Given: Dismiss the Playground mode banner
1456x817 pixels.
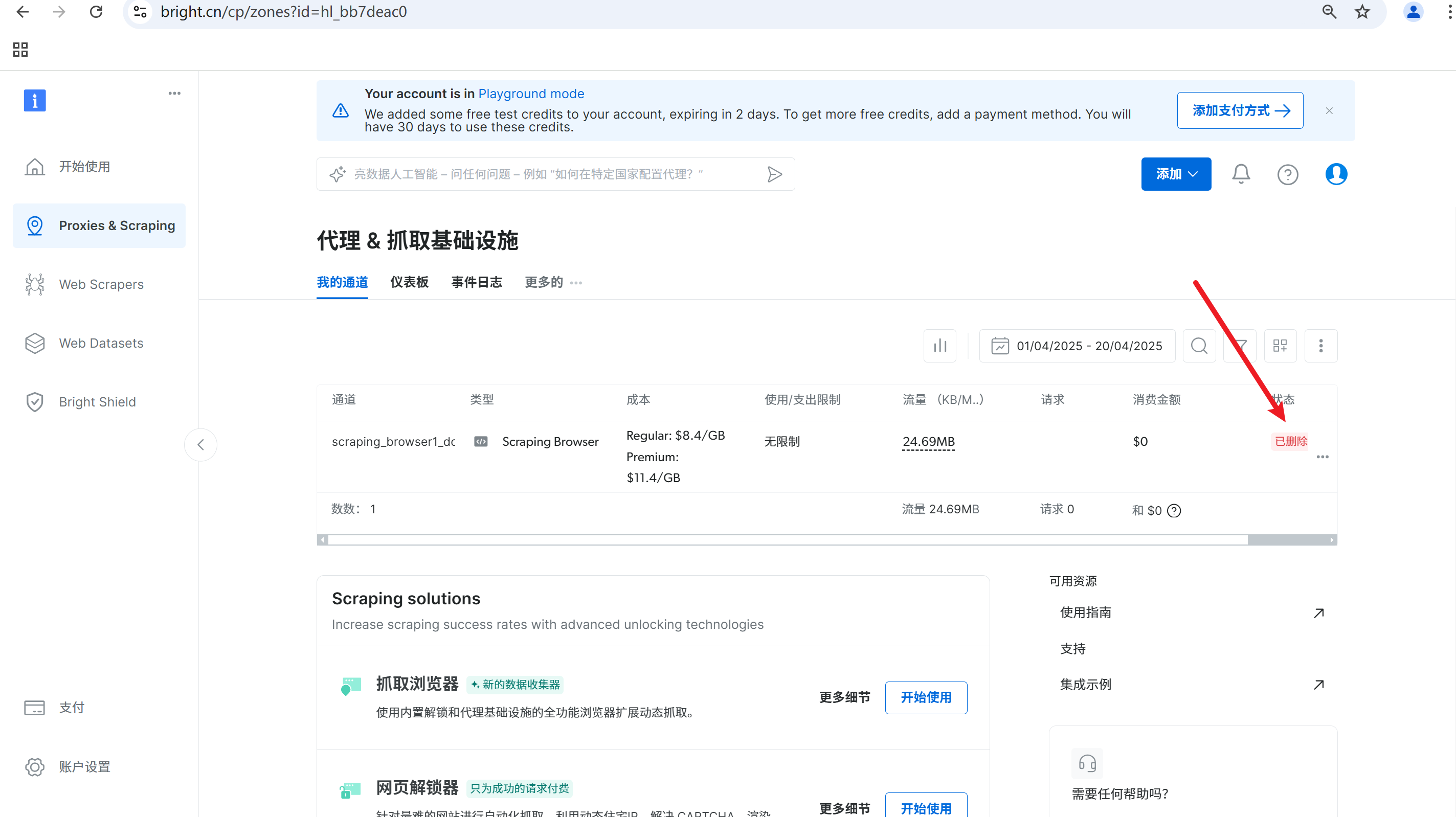Looking at the screenshot, I should coord(1329,111).
